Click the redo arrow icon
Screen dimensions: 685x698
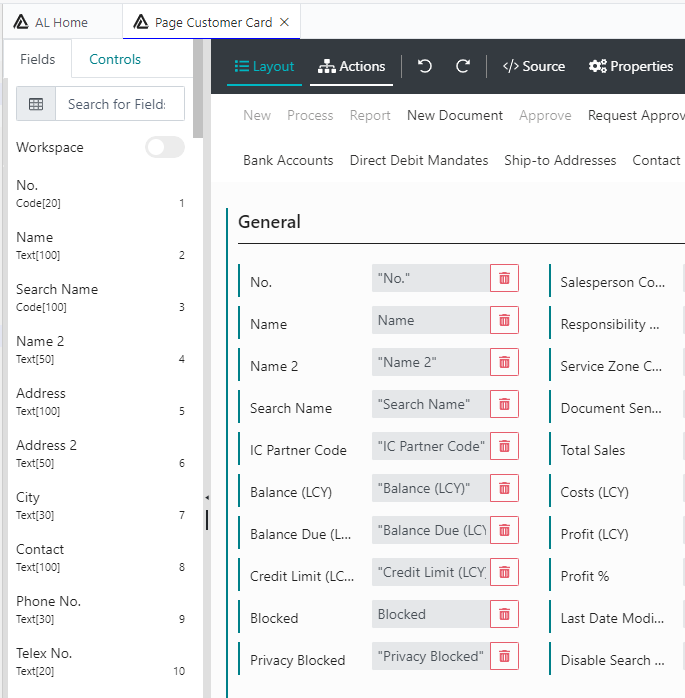point(463,66)
